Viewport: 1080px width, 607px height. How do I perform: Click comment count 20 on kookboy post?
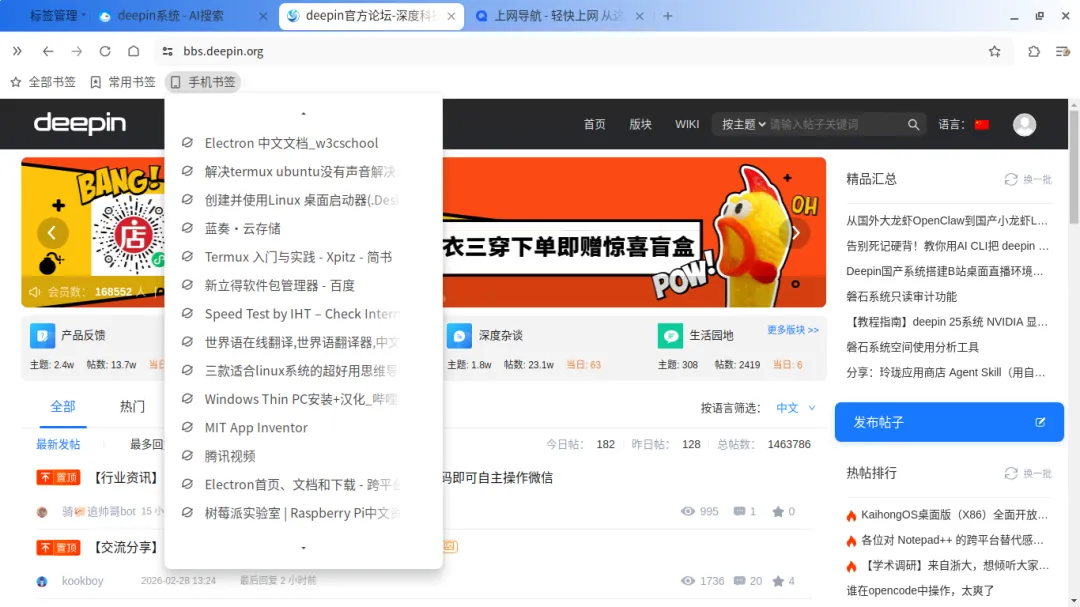[x=748, y=581]
